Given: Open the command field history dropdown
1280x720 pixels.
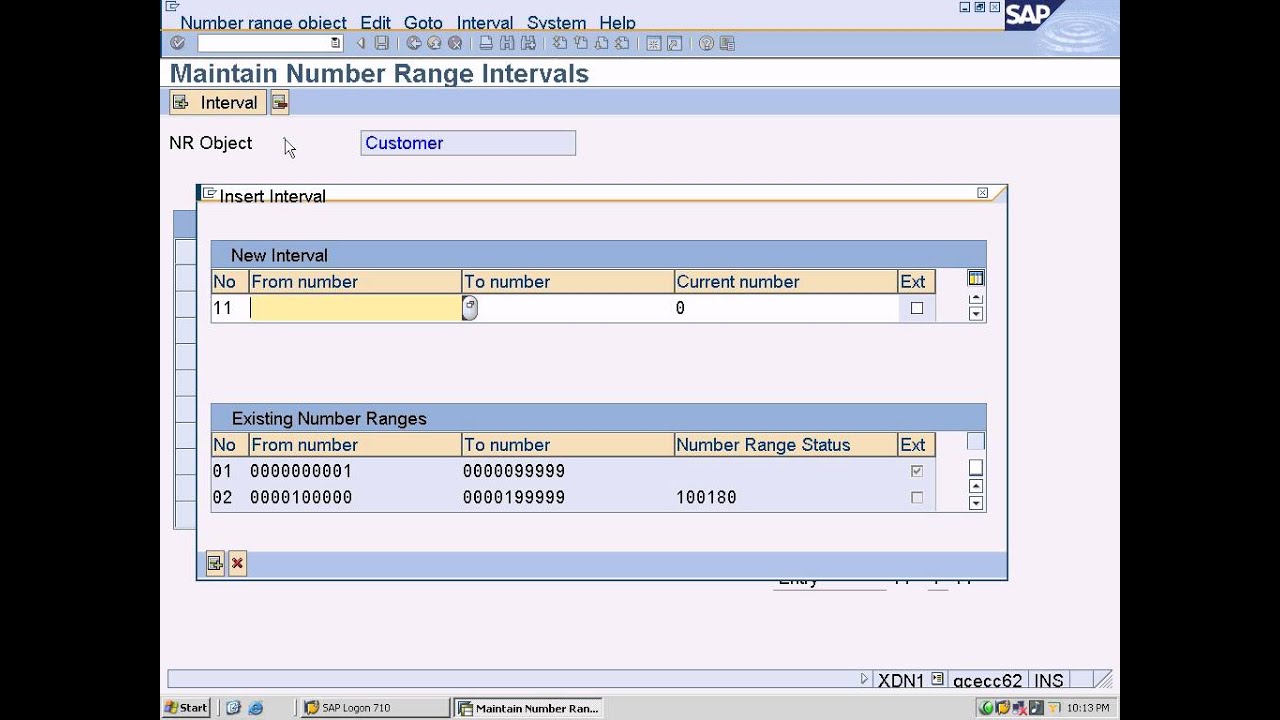Looking at the screenshot, I should click(335, 43).
